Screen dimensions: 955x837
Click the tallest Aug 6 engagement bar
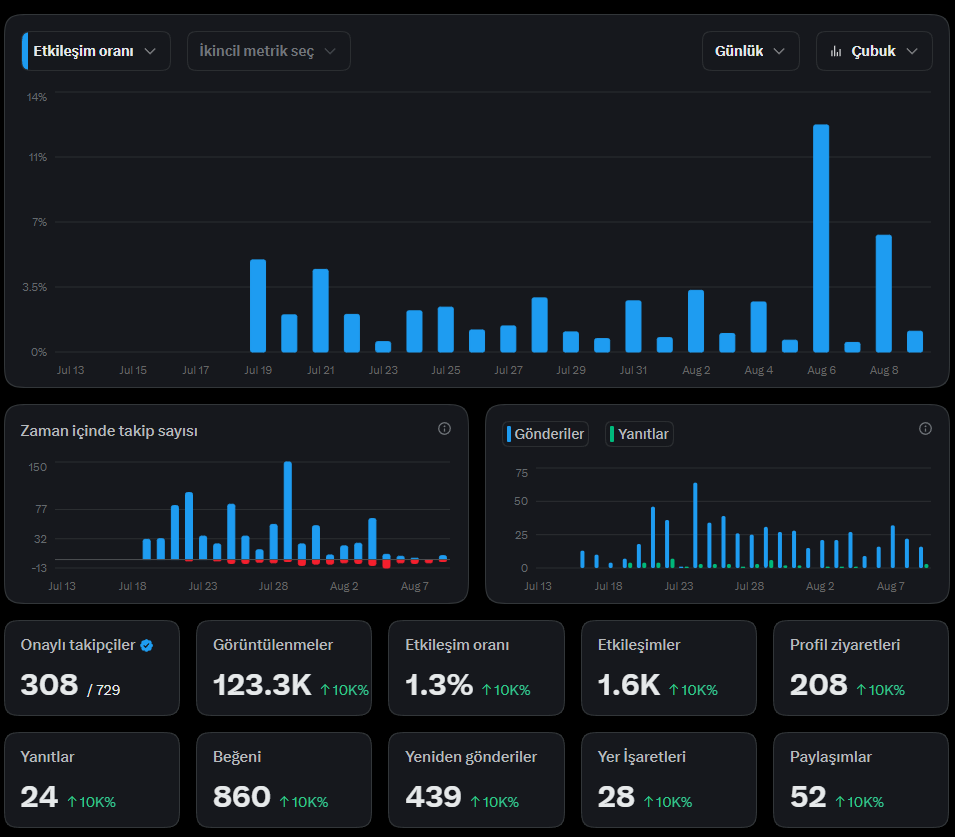(x=821, y=238)
